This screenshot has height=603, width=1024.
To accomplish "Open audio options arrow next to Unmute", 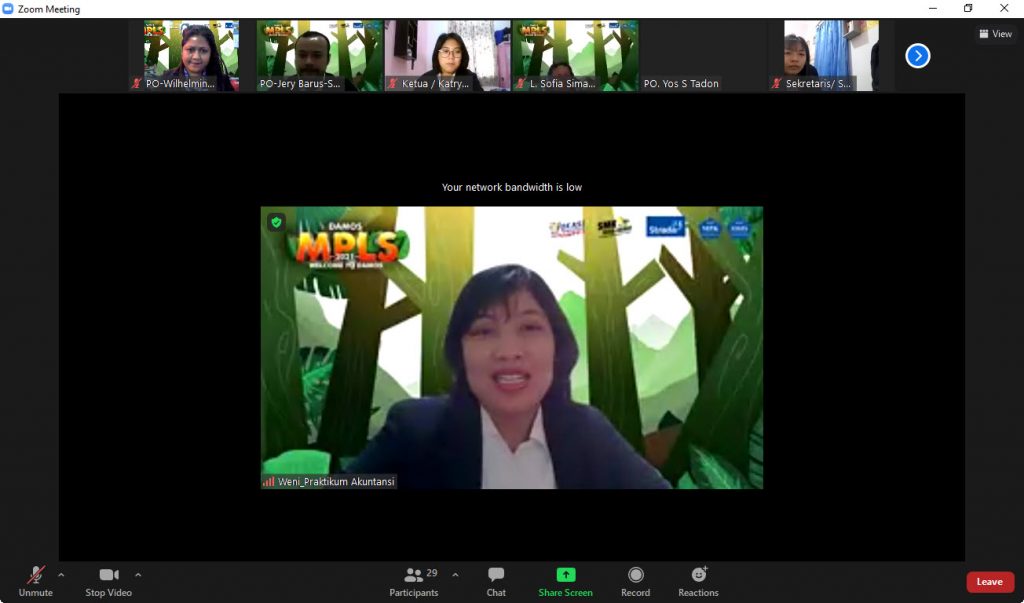I will click(x=61, y=575).
